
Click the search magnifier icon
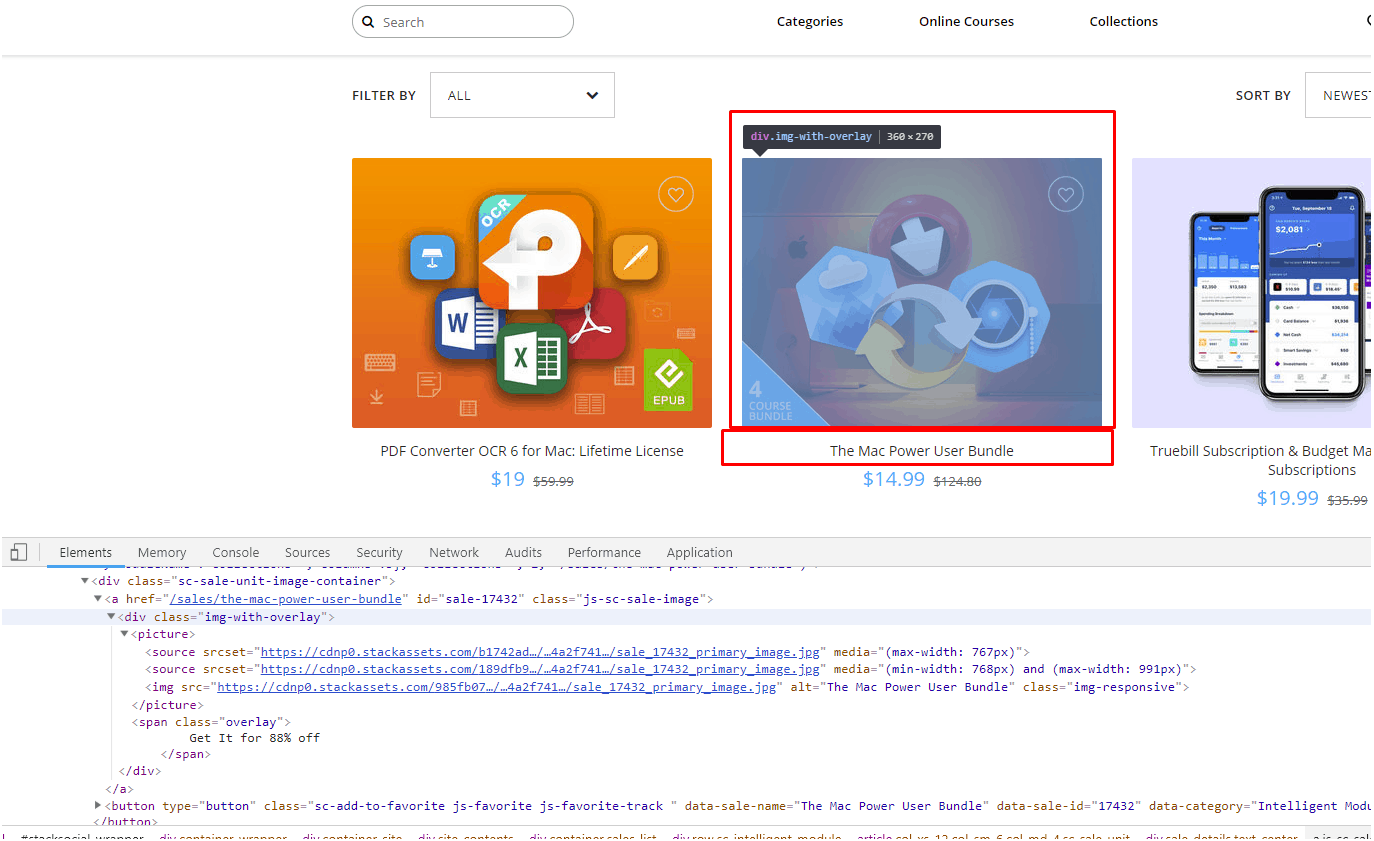click(x=368, y=22)
